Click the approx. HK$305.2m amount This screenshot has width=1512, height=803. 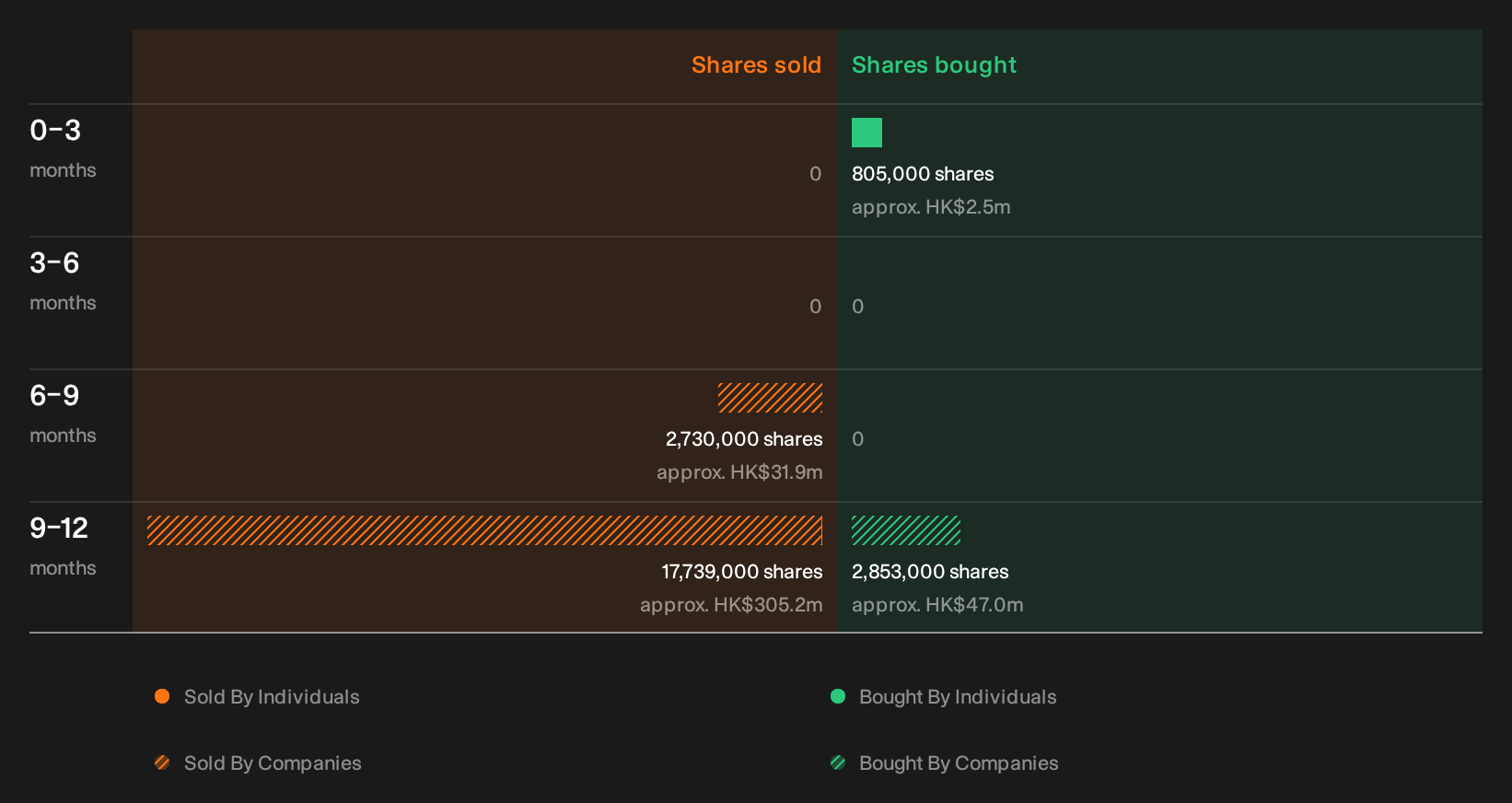(731, 605)
